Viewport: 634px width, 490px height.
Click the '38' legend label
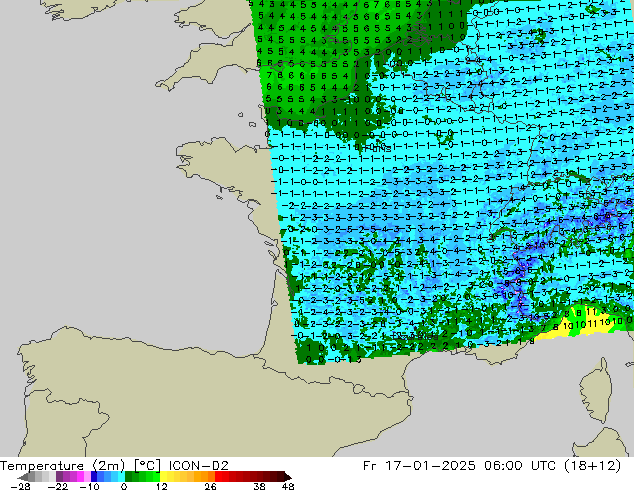(259, 486)
